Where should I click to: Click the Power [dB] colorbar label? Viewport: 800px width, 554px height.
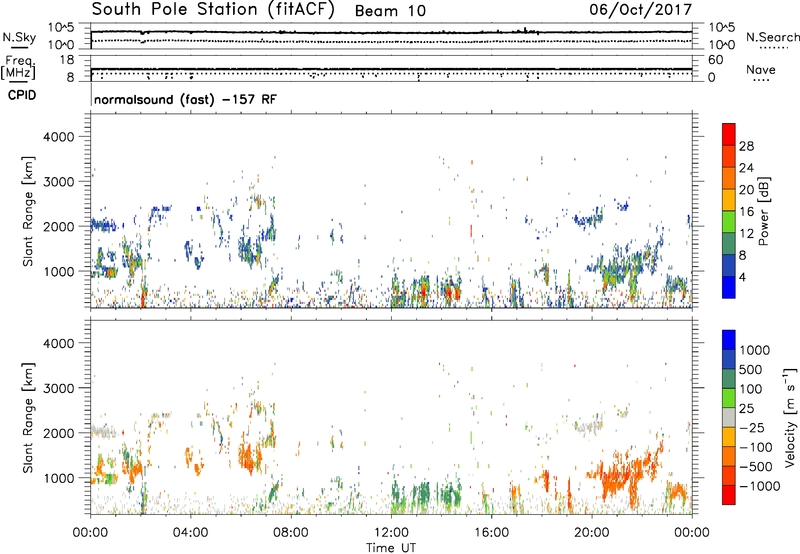pos(764,211)
